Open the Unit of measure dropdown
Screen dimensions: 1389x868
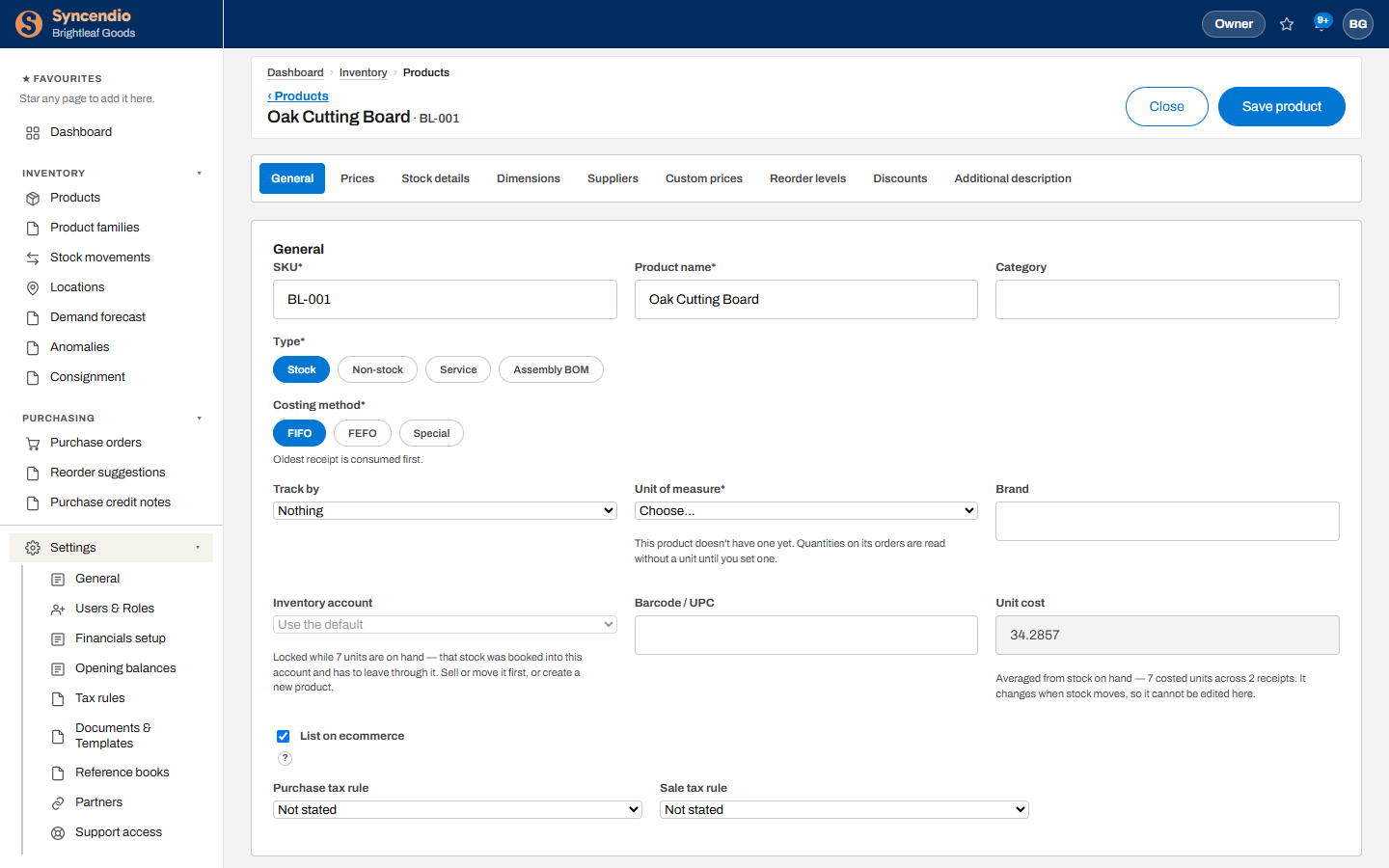806,510
